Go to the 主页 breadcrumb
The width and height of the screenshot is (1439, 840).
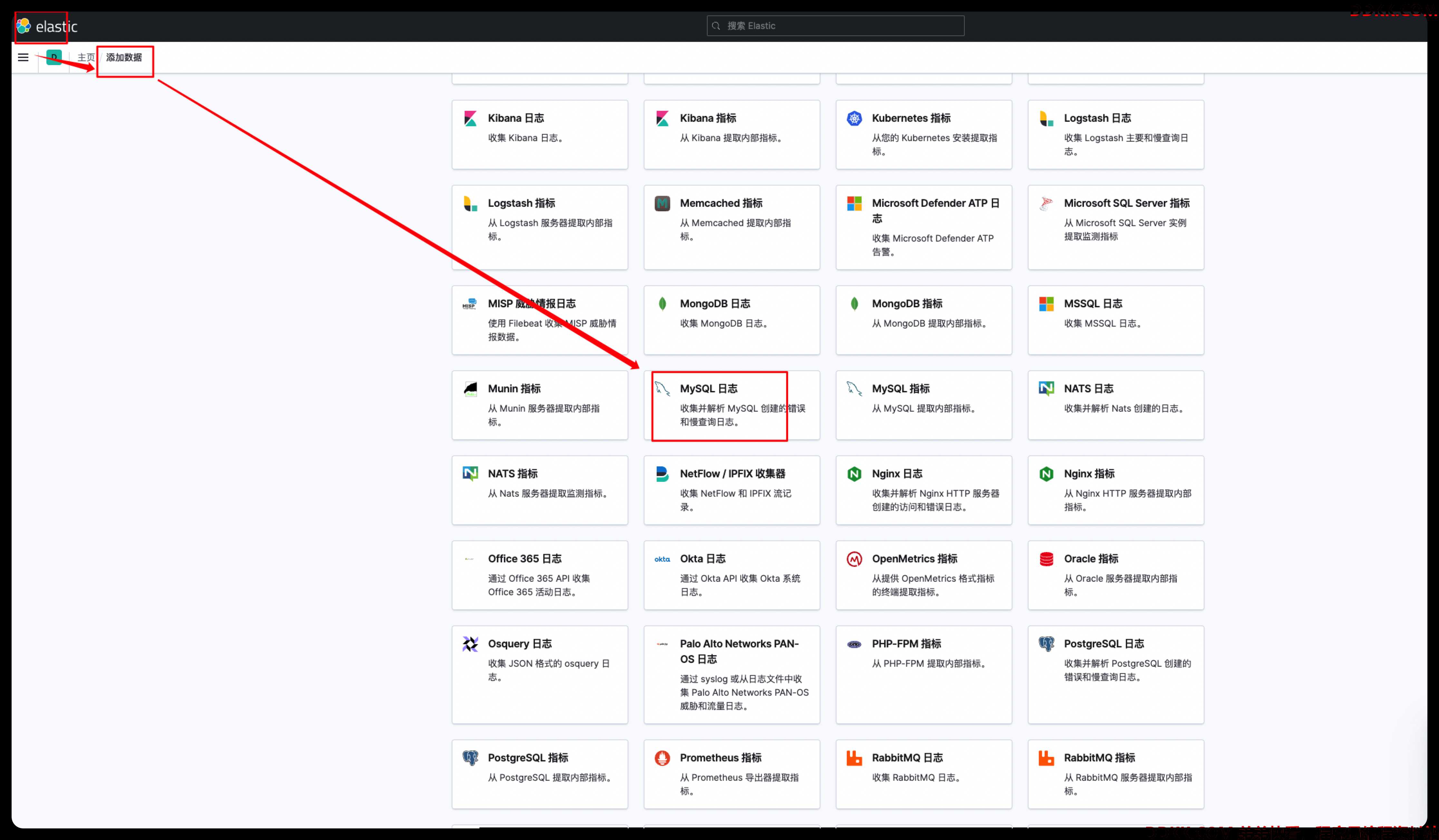click(x=86, y=57)
